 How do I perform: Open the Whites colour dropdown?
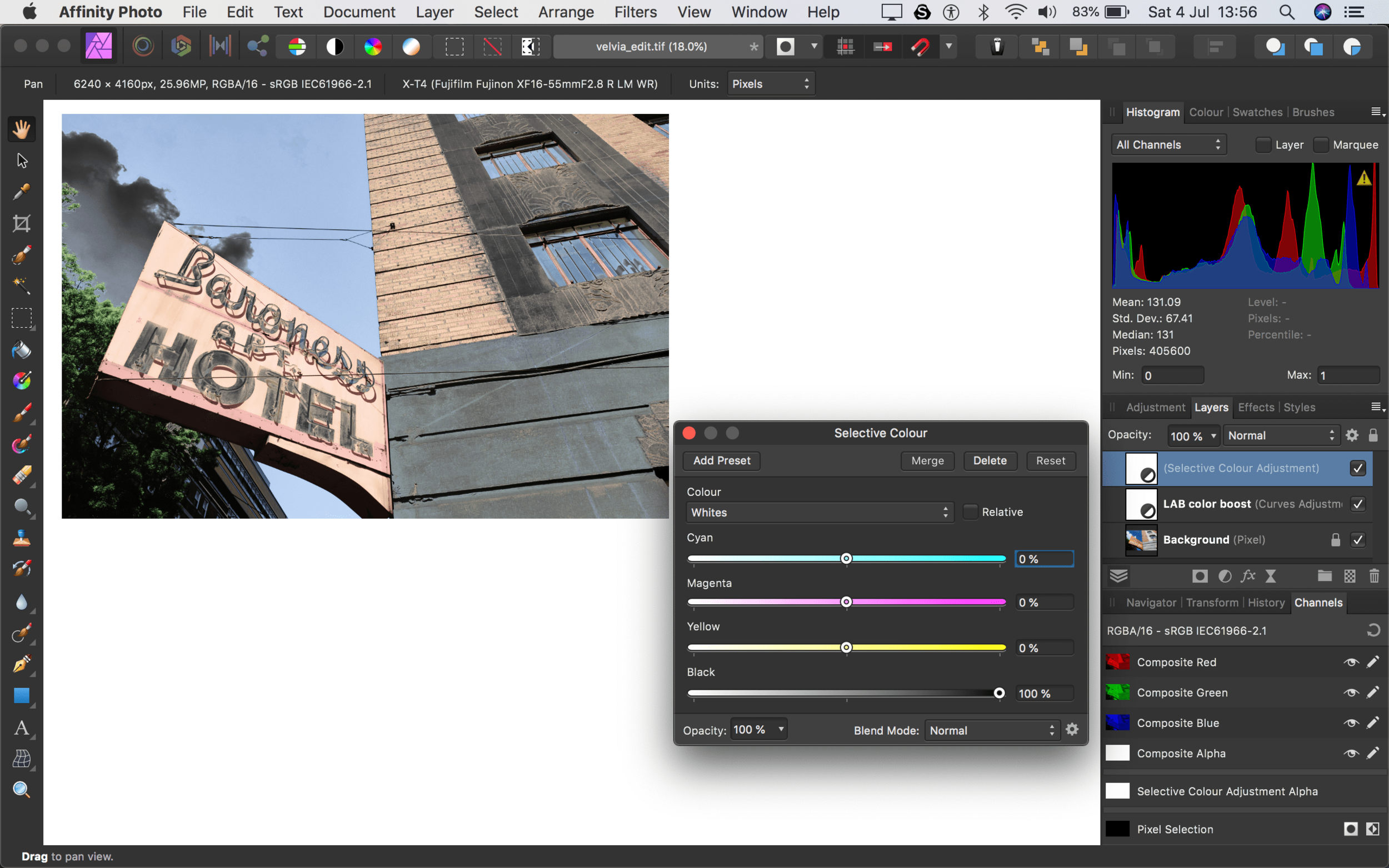[x=820, y=512]
